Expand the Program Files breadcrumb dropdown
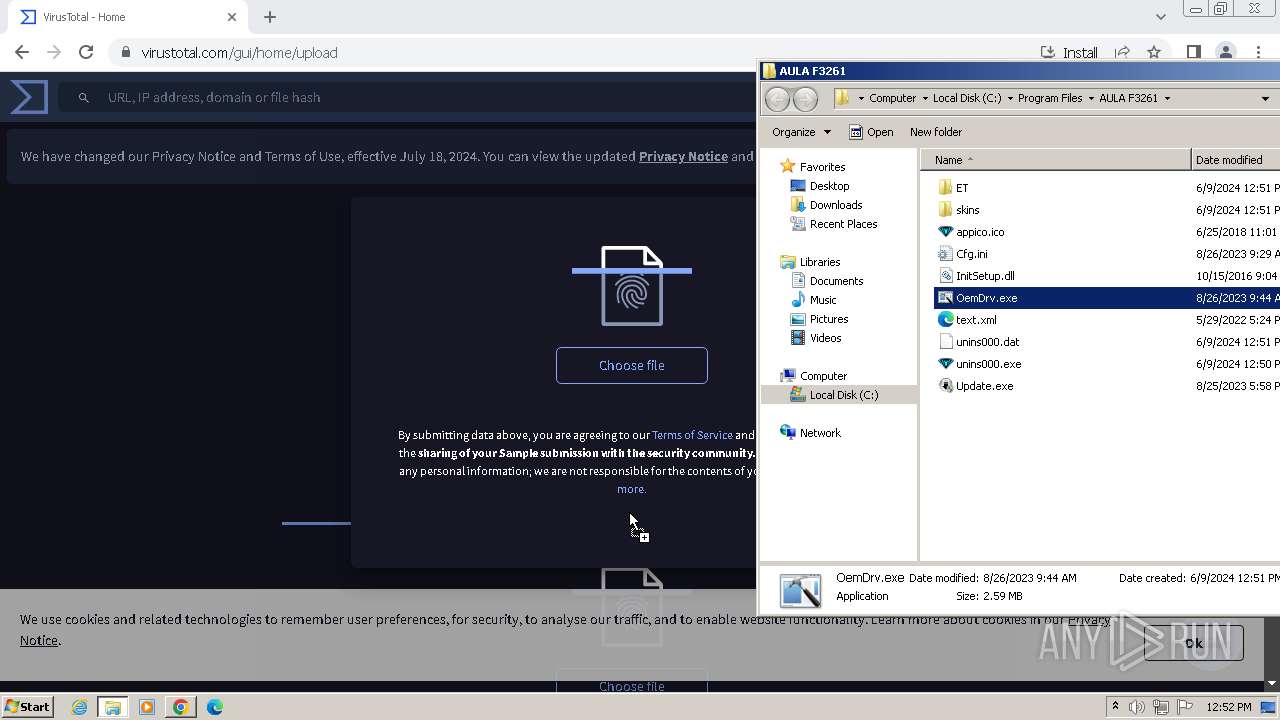Screen dimensions: 1280x720 (1090, 98)
